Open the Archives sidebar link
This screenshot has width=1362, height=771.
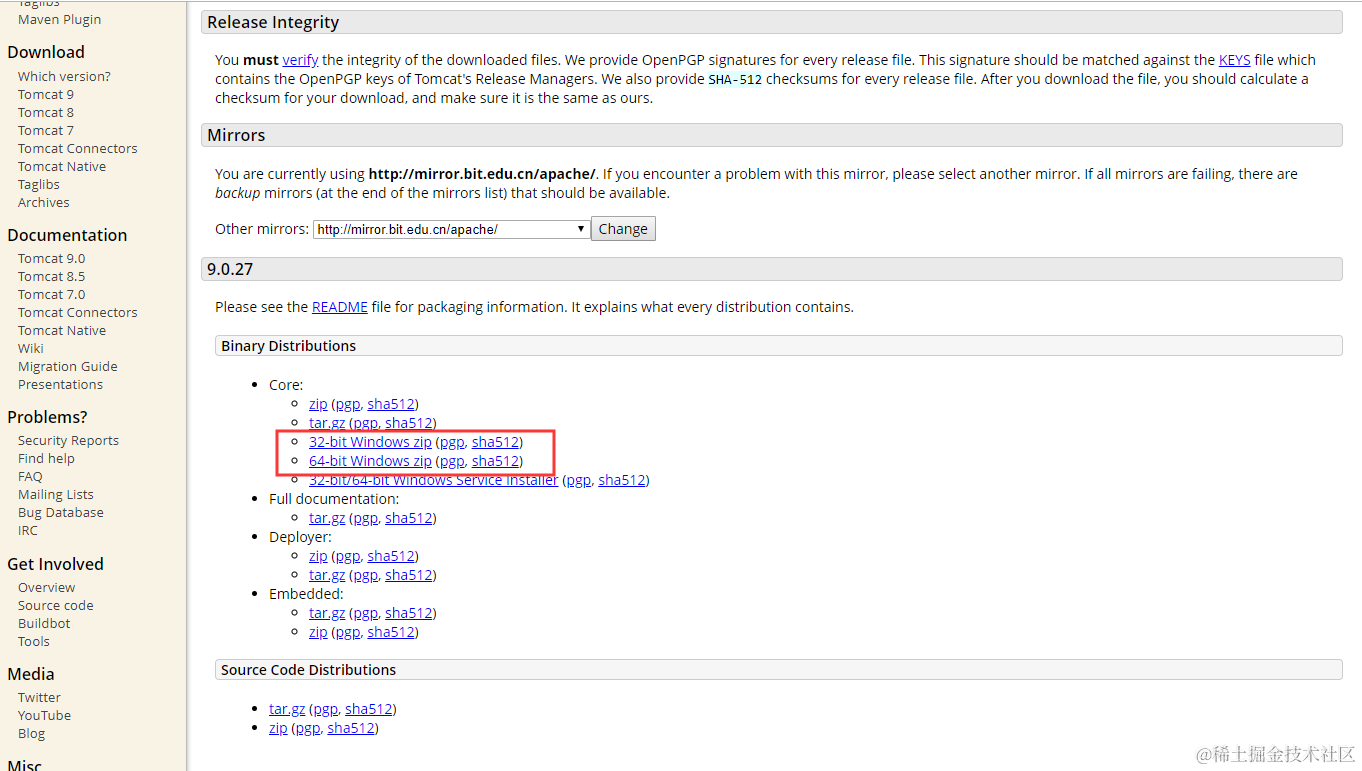pyautogui.click(x=44, y=202)
